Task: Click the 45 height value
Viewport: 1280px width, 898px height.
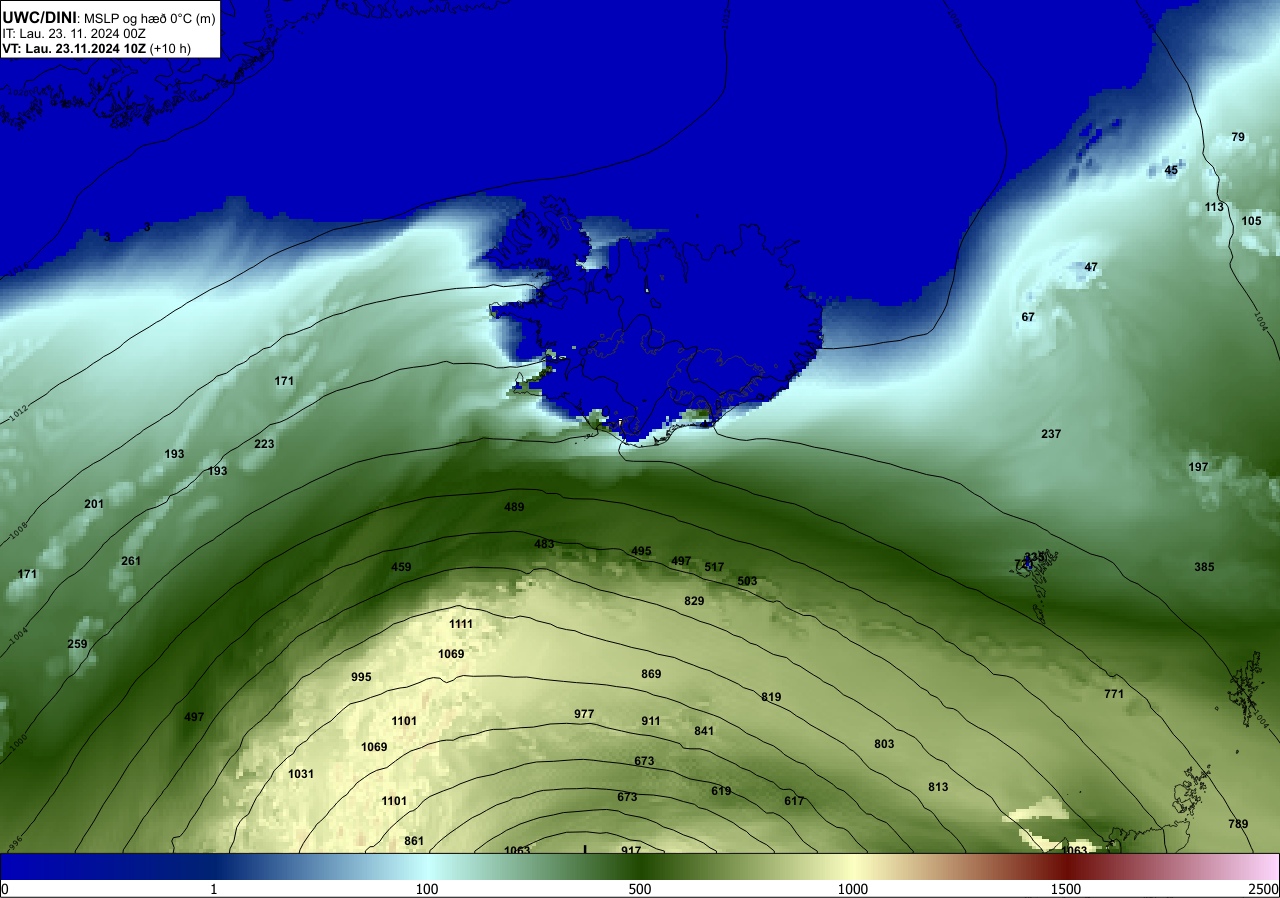Action: click(x=1171, y=170)
